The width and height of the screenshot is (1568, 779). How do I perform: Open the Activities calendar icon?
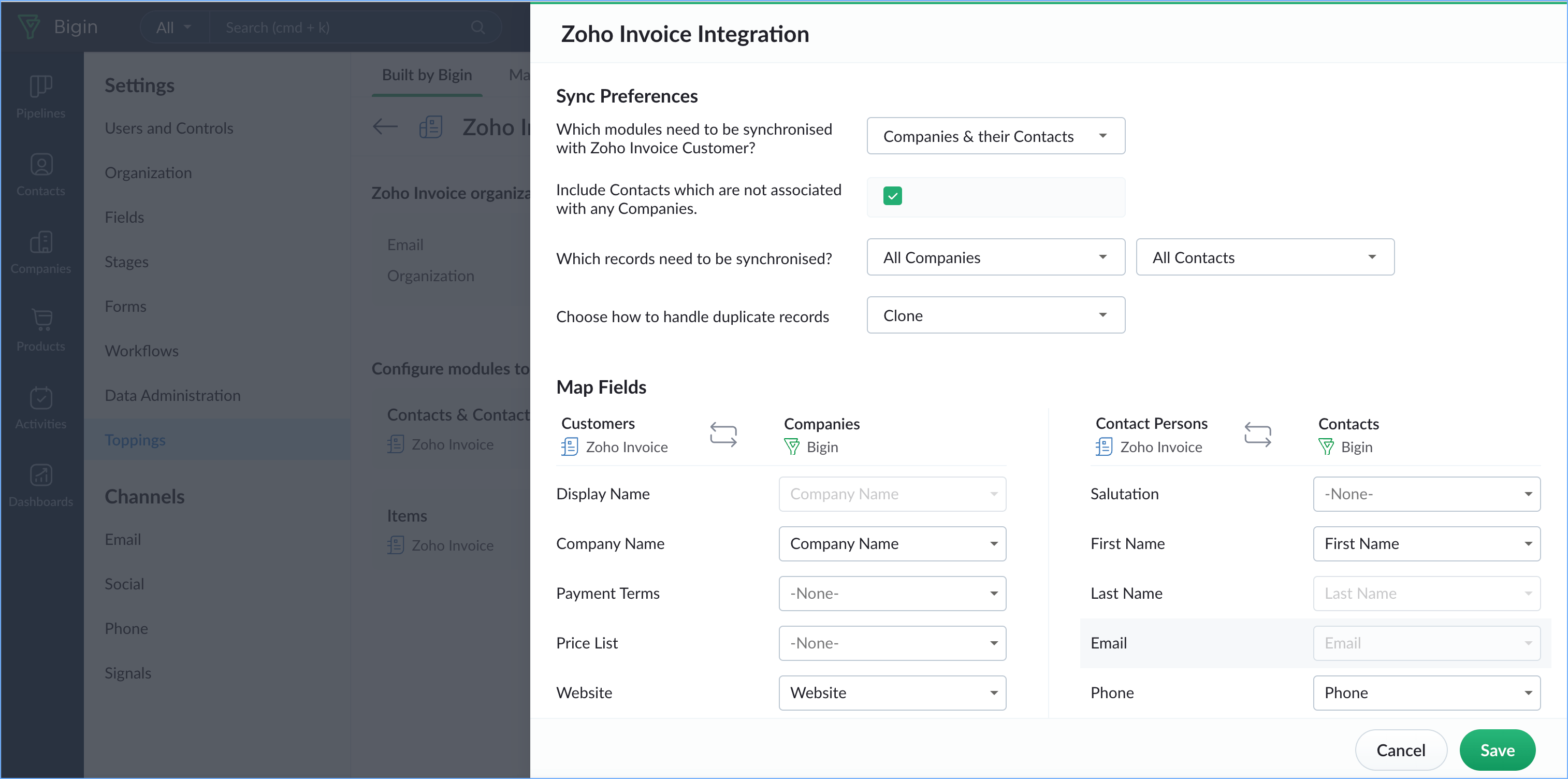coord(41,398)
